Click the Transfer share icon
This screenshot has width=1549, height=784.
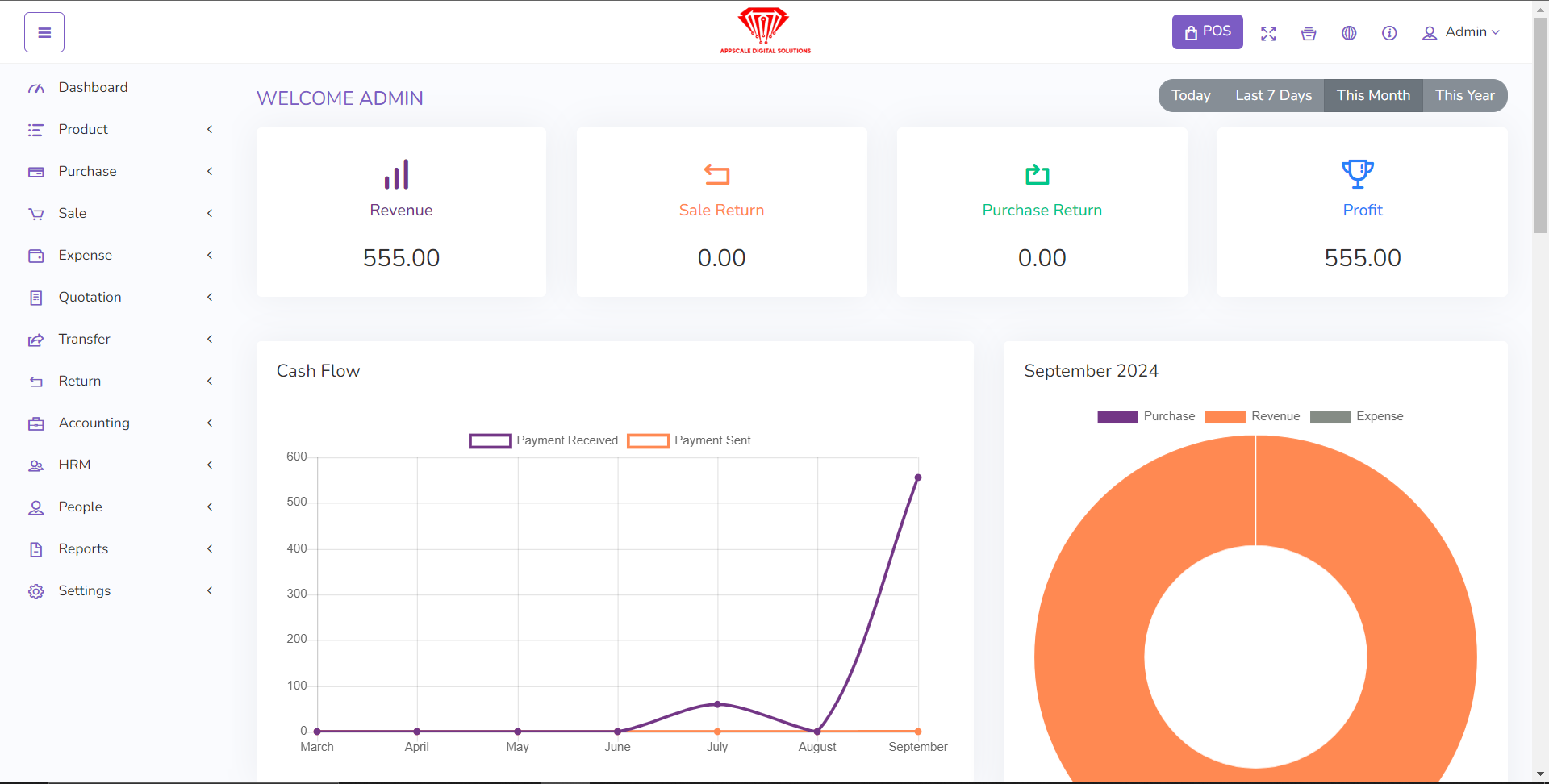(x=36, y=340)
